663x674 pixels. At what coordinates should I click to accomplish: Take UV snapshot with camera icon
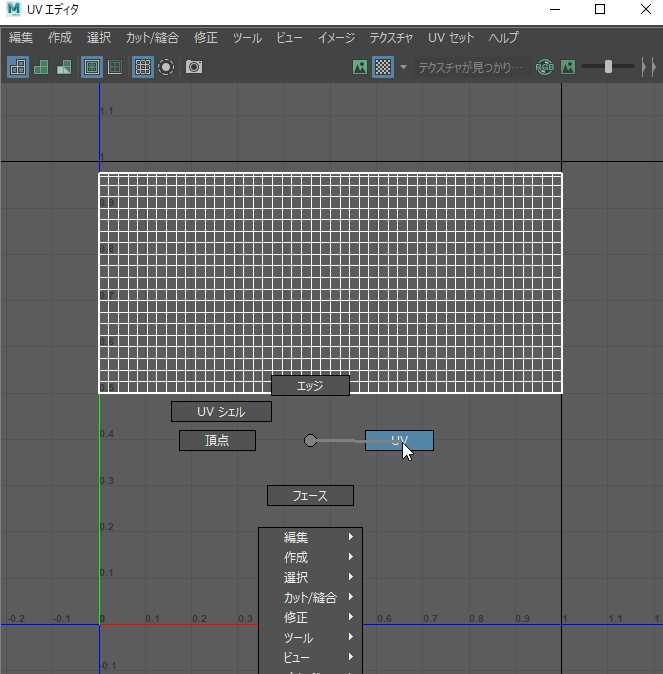tap(194, 67)
